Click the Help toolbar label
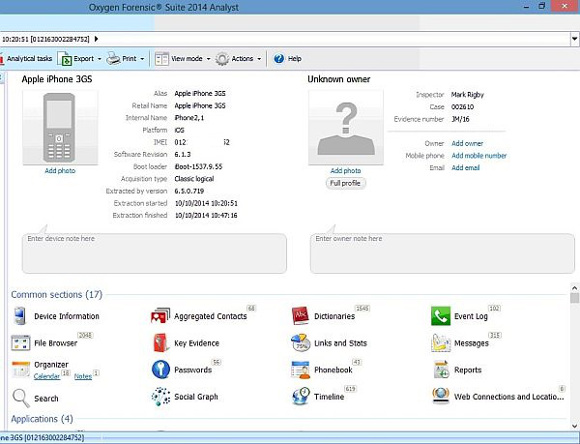Image resolution: width=580 pixels, height=444 pixels. click(x=295, y=58)
